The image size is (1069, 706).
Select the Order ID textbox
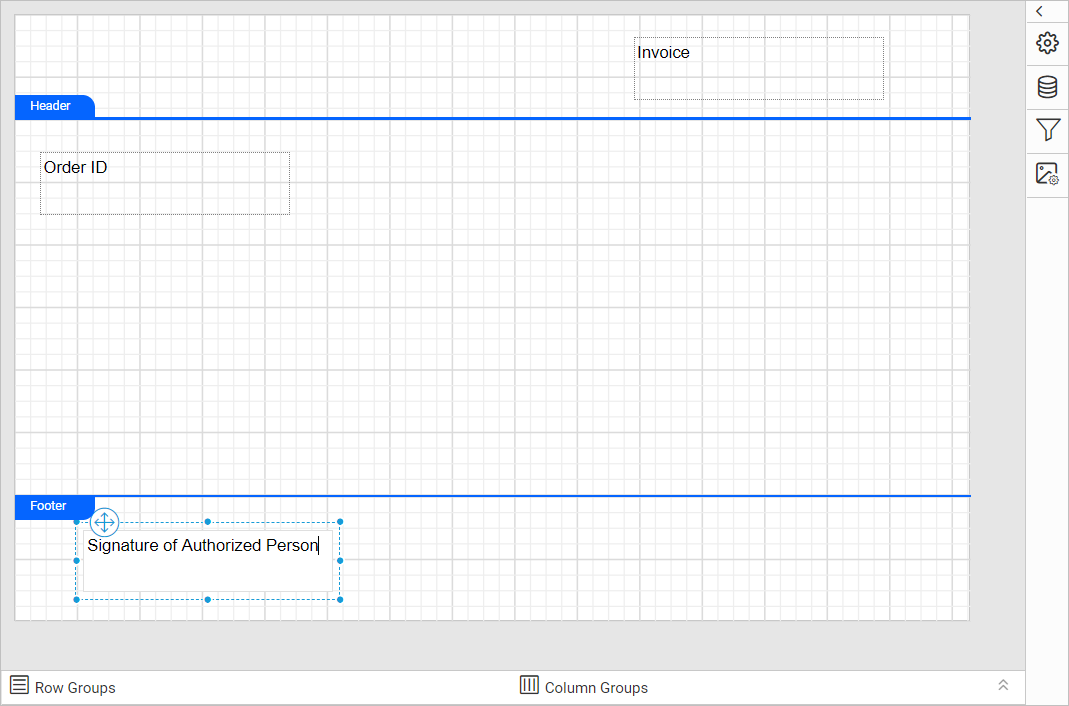tap(165, 183)
